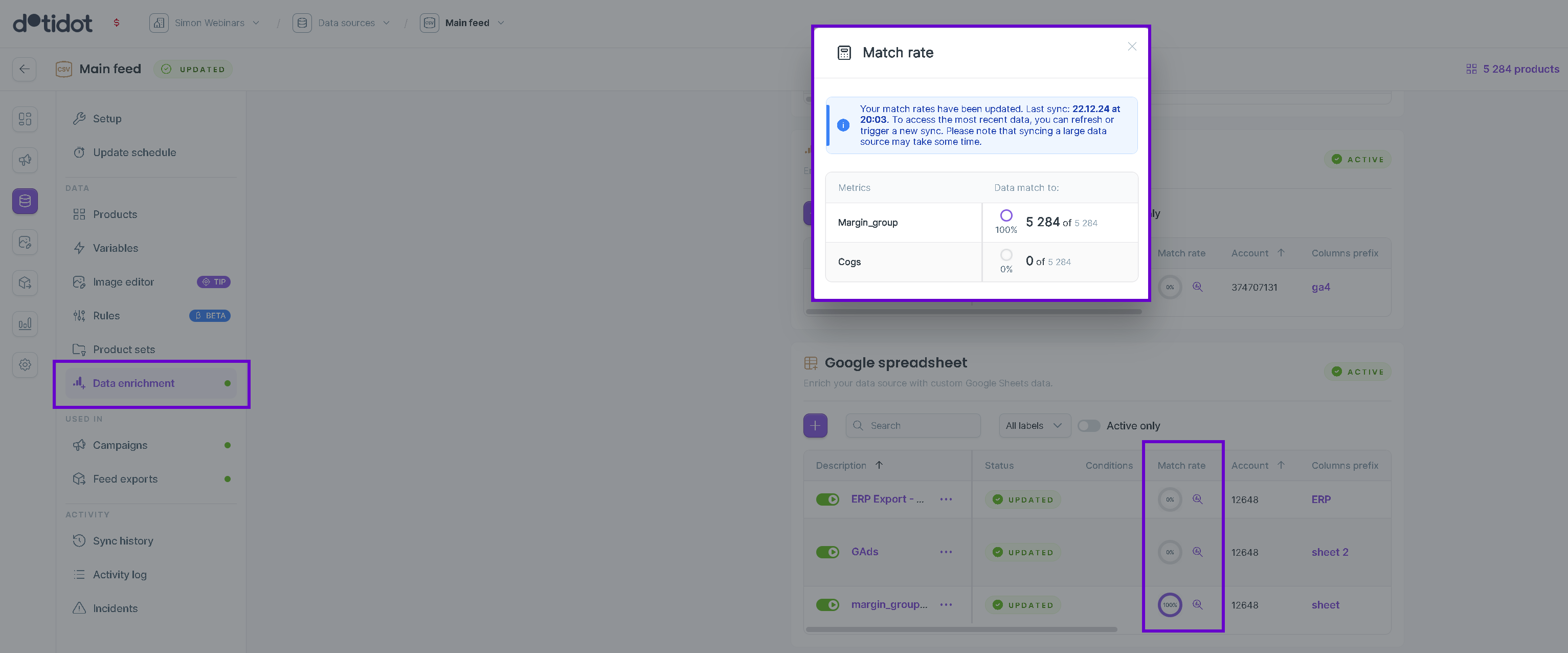Screen dimensions: 1568x653
Task: Open the settings gear in left rail
Action: pos(25,365)
